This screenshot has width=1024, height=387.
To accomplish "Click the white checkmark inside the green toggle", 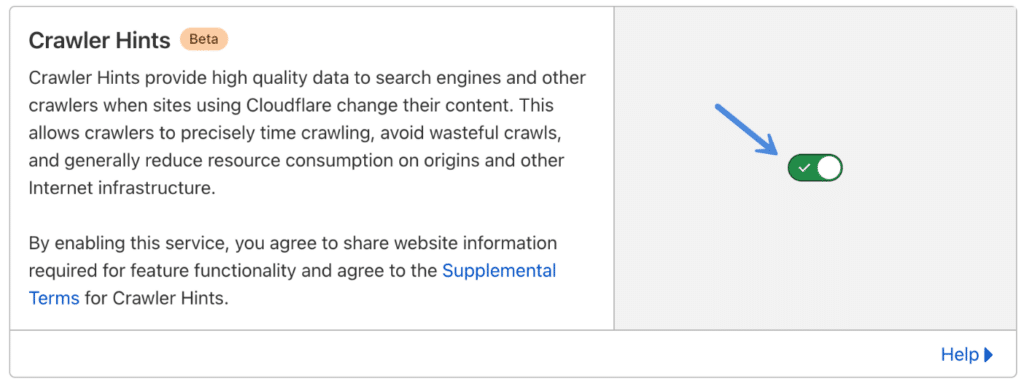I will tap(805, 168).
